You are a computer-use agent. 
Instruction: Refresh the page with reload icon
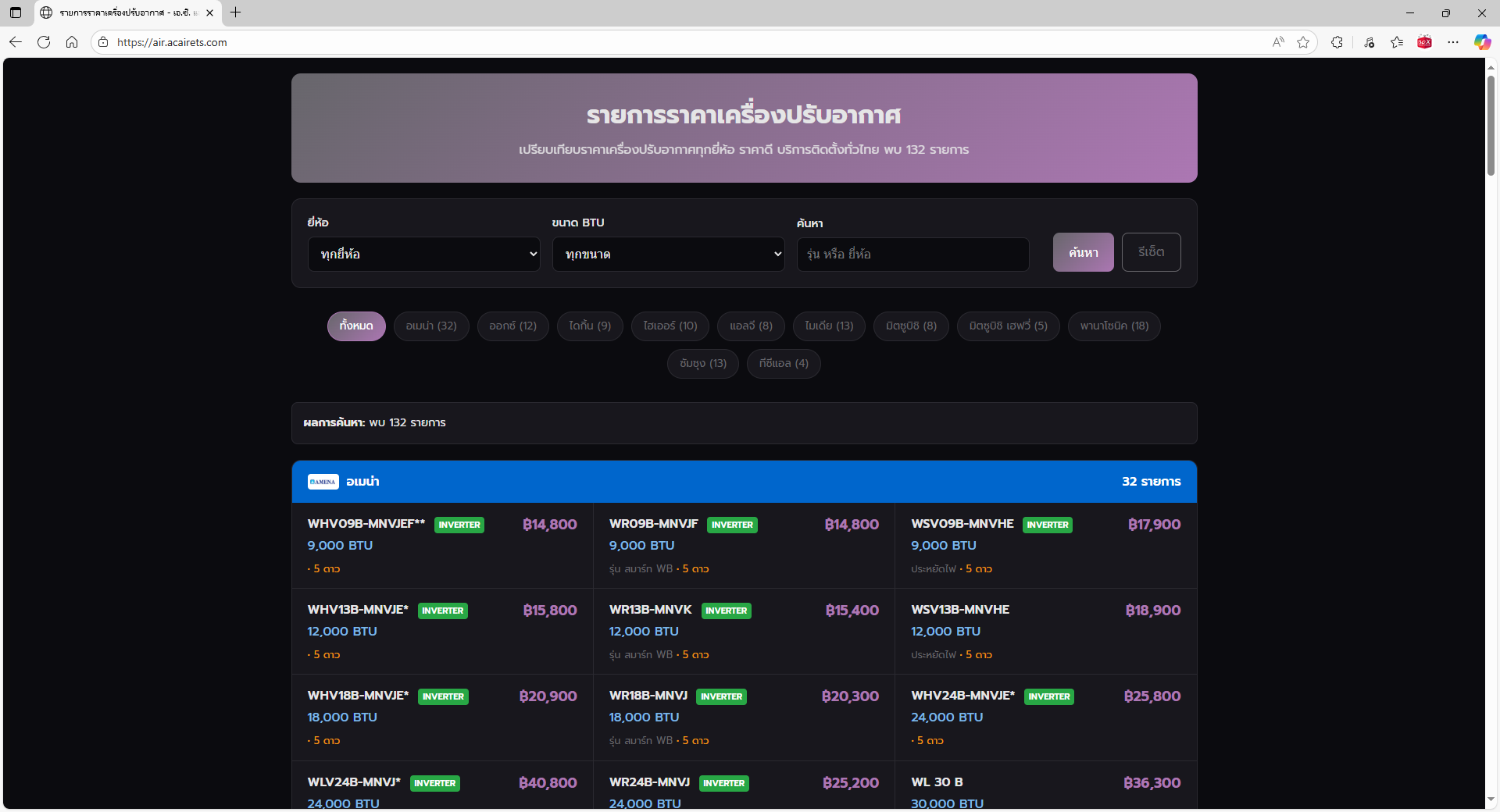click(x=44, y=42)
